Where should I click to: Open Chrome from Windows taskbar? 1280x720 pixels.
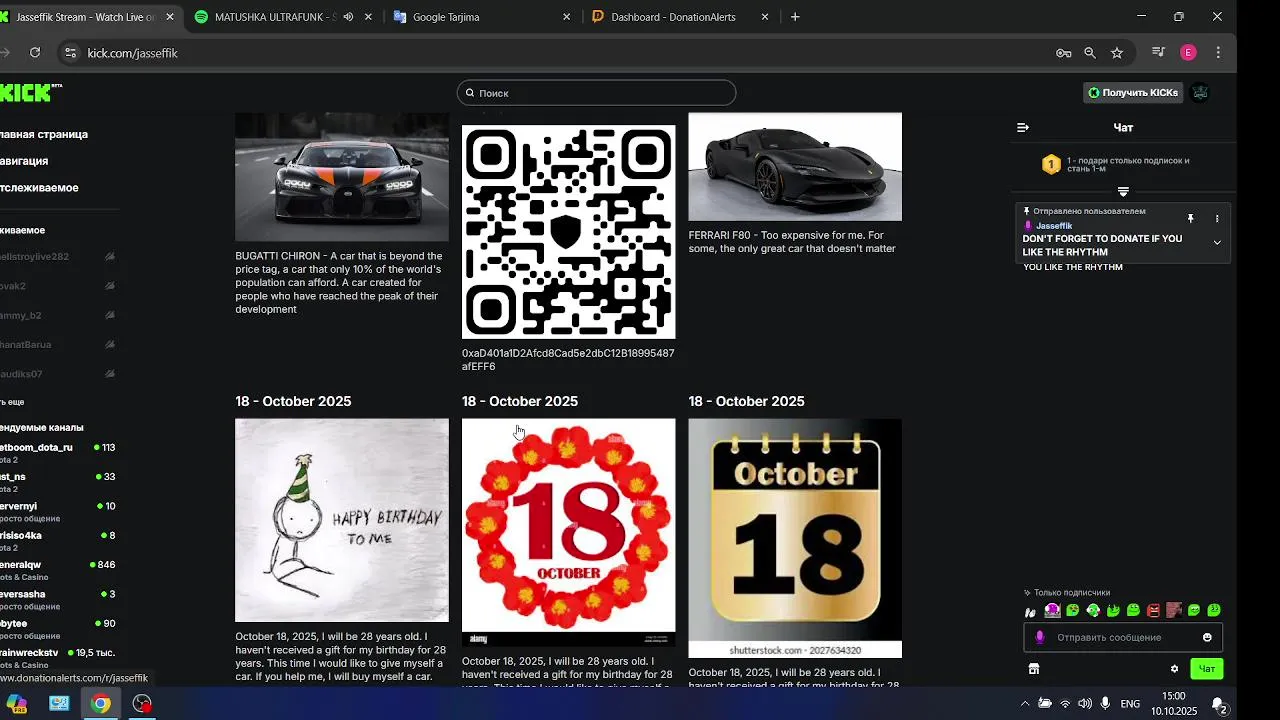100,703
